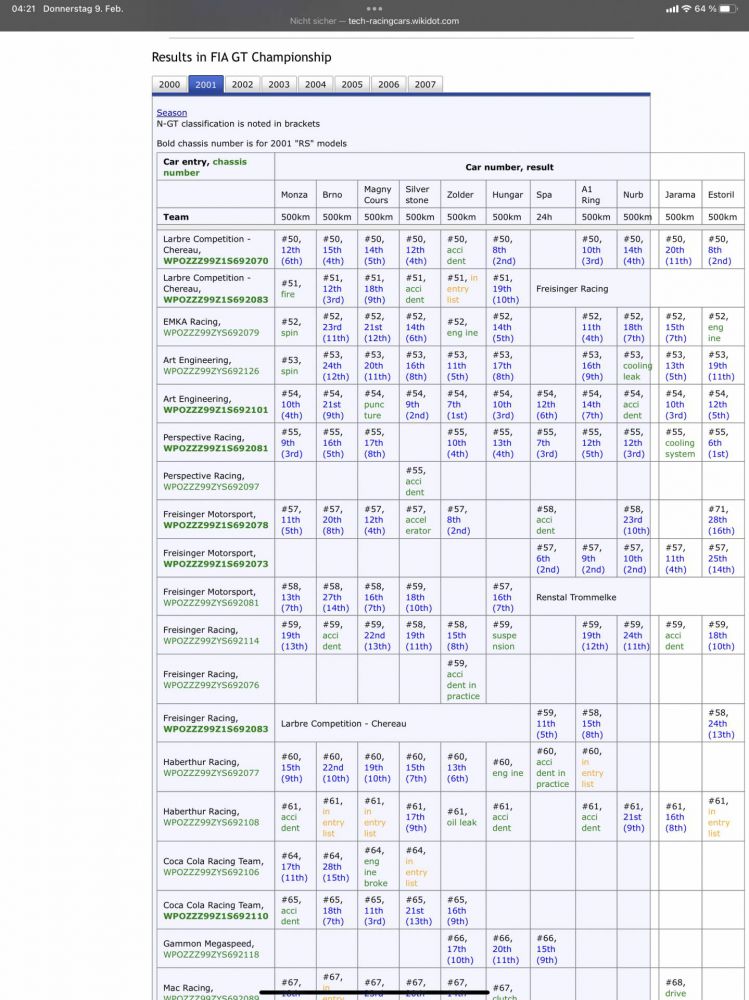
Task: Open the 2004 results tab
Action: pyautogui.click(x=315, y=85)
